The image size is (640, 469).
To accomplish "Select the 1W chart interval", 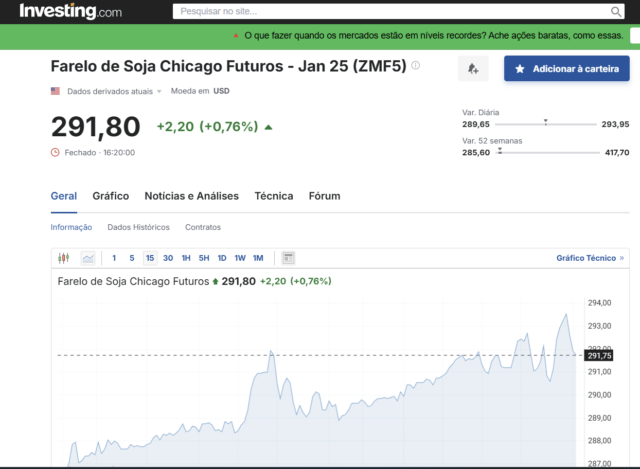I will 240,258.
